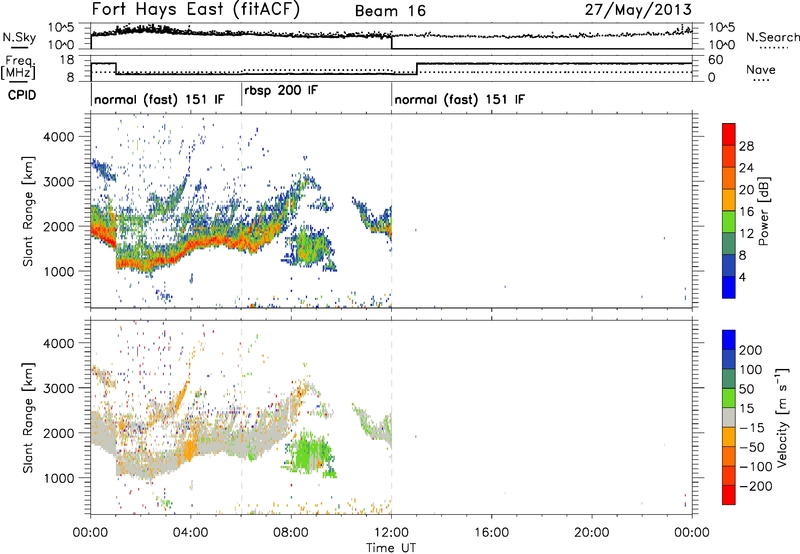Select the '12' power colorbar label
Image resolution: width=800 pixels, height=554 pixels.
click(746, 234)
